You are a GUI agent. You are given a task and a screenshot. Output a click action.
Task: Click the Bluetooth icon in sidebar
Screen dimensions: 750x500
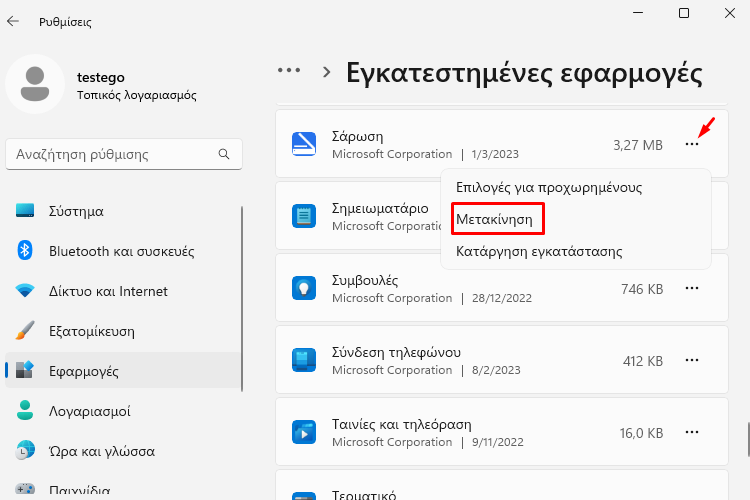[x=25, y=251]
